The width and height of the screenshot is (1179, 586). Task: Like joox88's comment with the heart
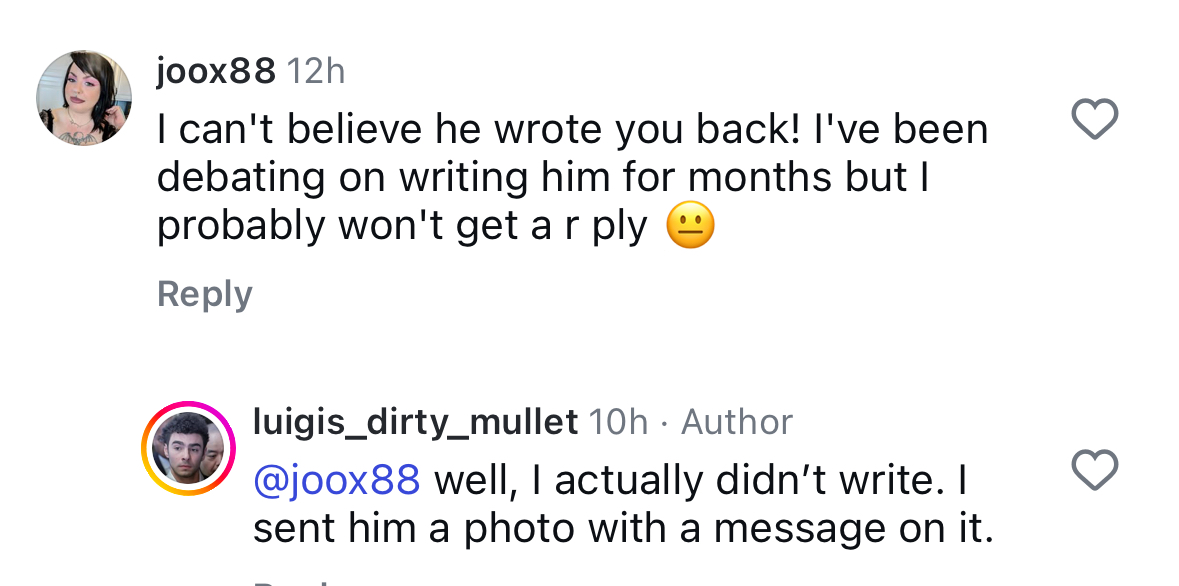pyautogui.click(x=1094, y=119)
